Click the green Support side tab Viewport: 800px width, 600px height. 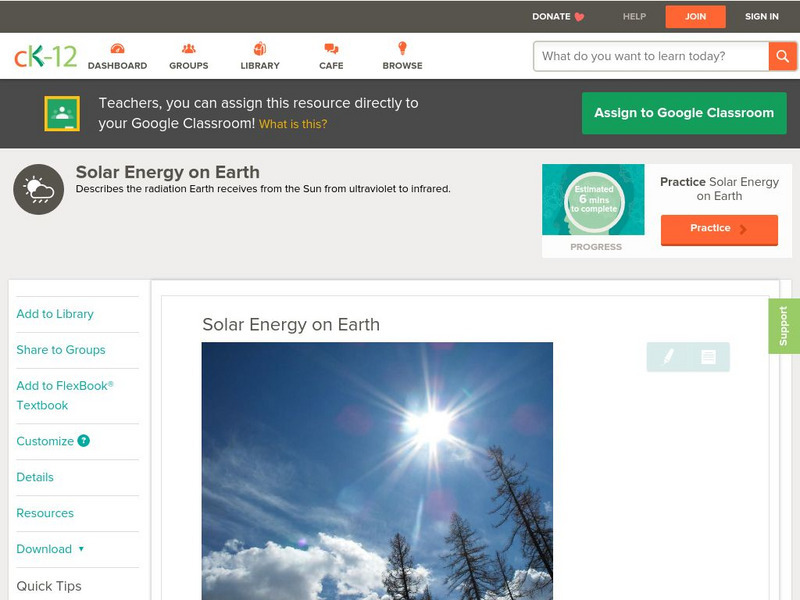click(784, 326)
